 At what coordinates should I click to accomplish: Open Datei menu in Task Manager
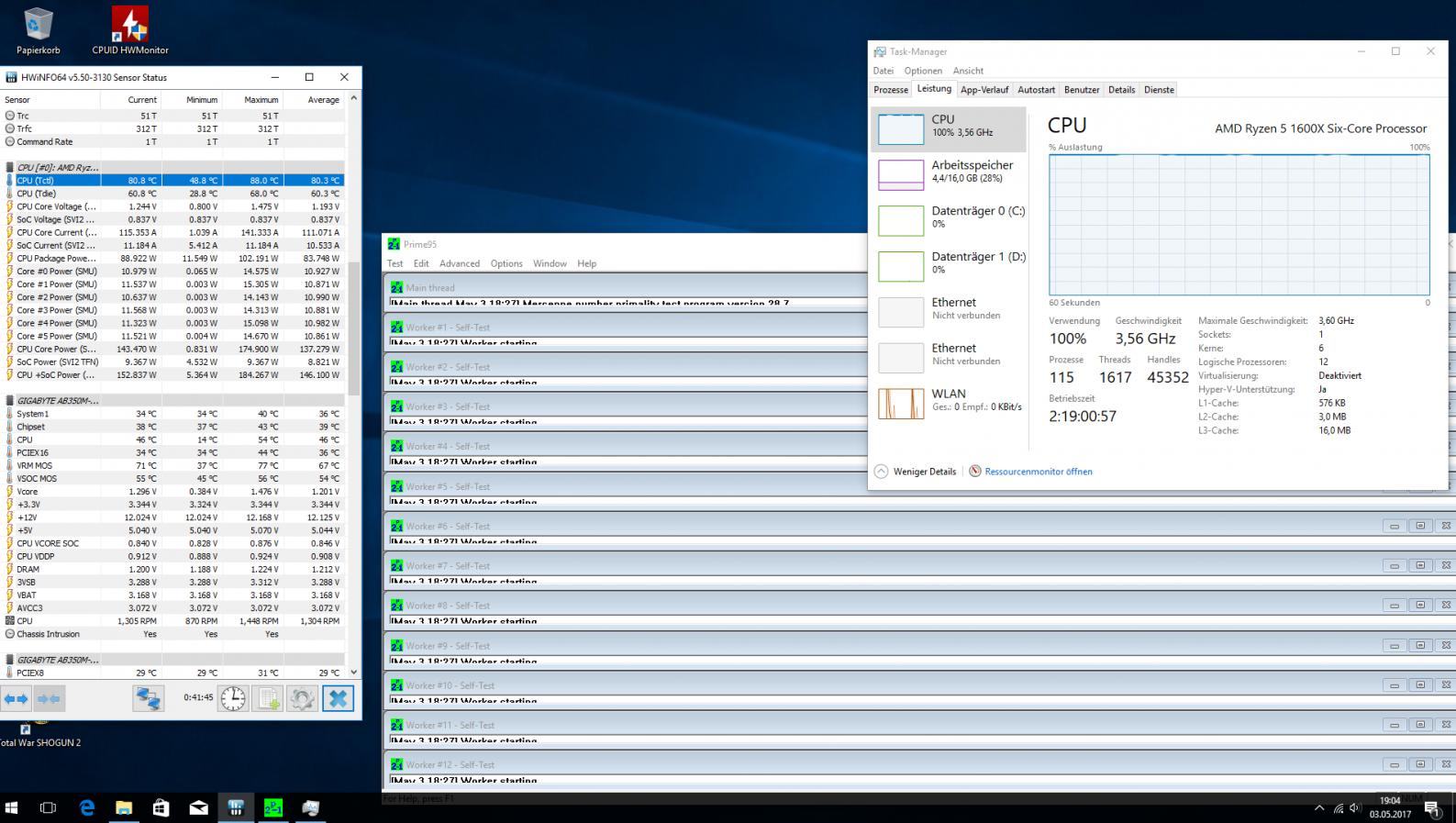(x=884, y=71)
